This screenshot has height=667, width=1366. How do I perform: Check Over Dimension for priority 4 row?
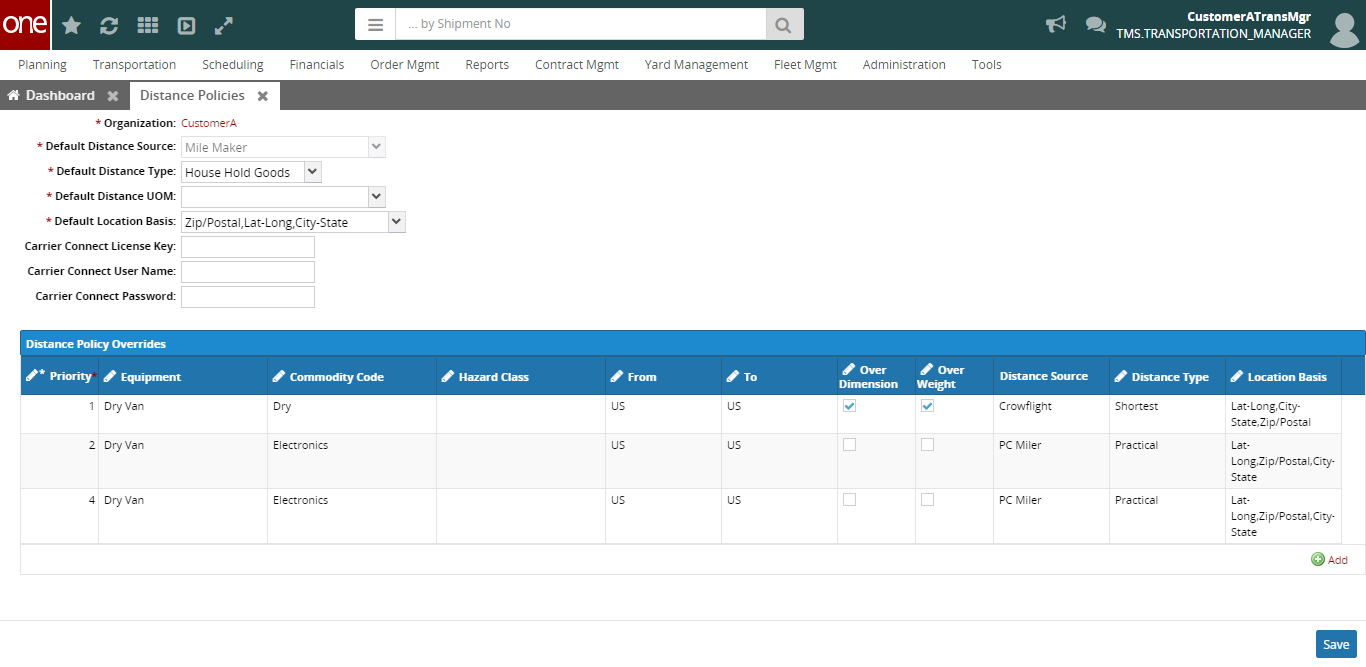tap(850, 500)
